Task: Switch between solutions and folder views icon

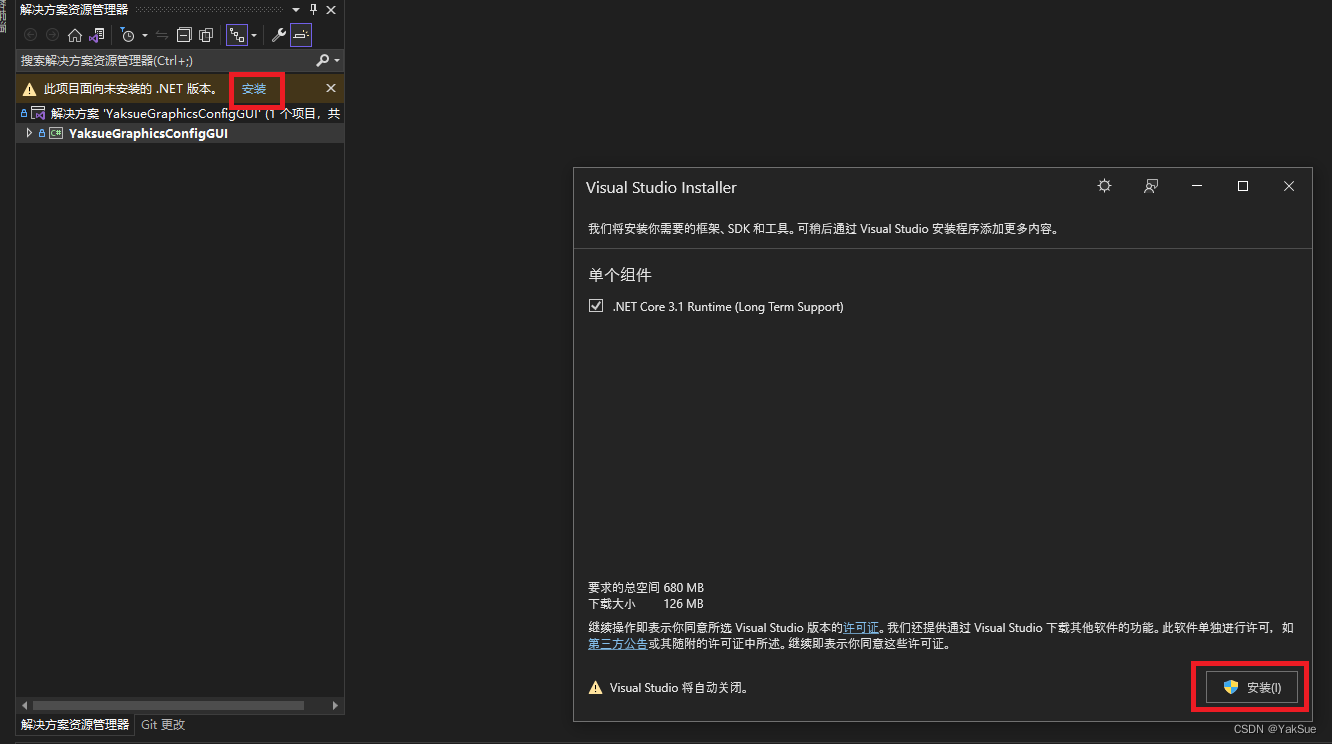Action: [96, 35]
